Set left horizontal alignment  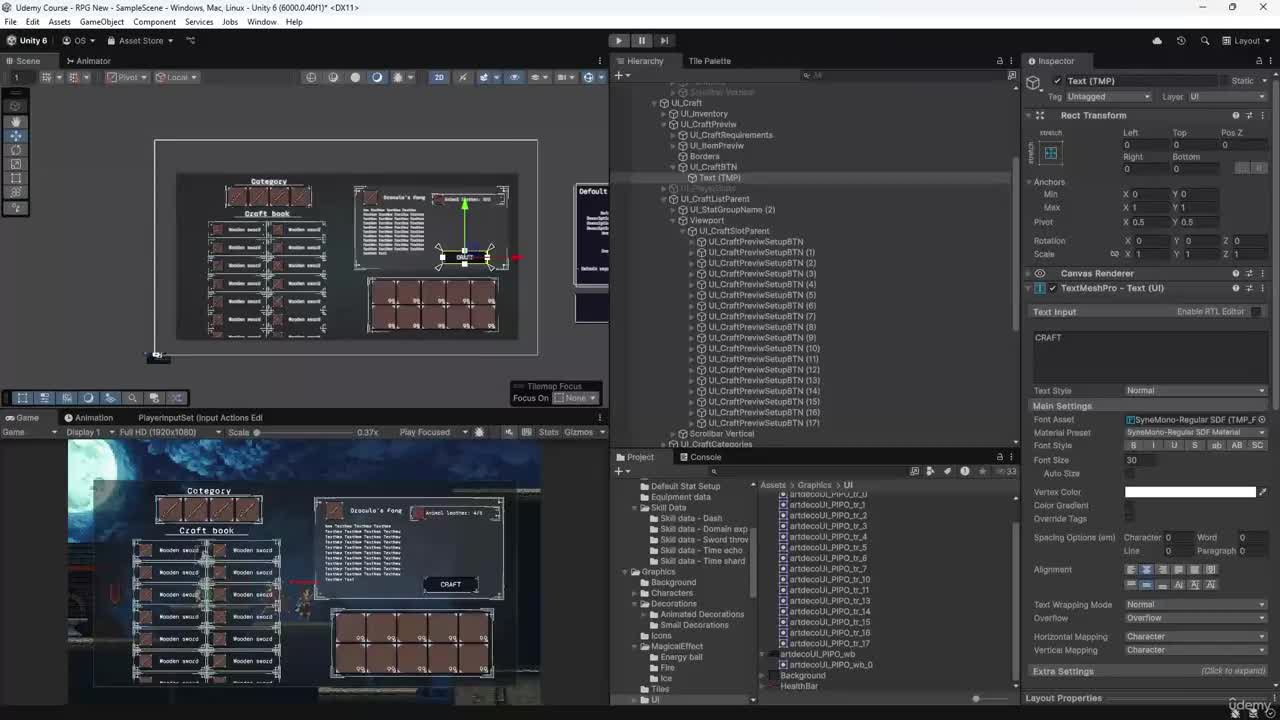pos(1131,570)
